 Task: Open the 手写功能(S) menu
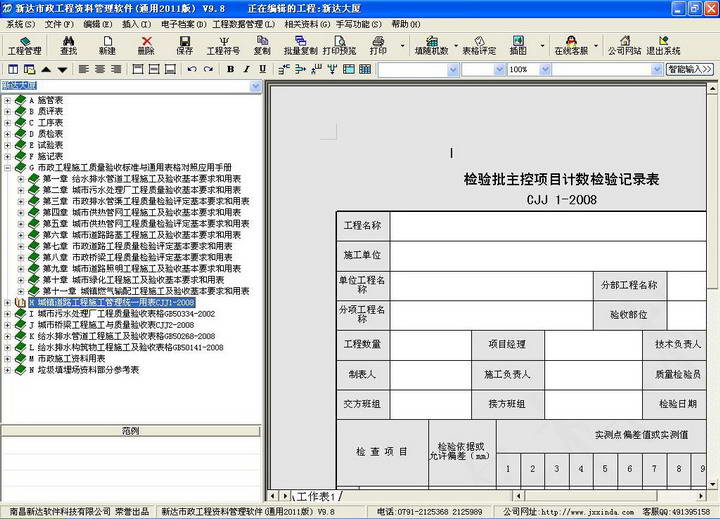[359, 24]
